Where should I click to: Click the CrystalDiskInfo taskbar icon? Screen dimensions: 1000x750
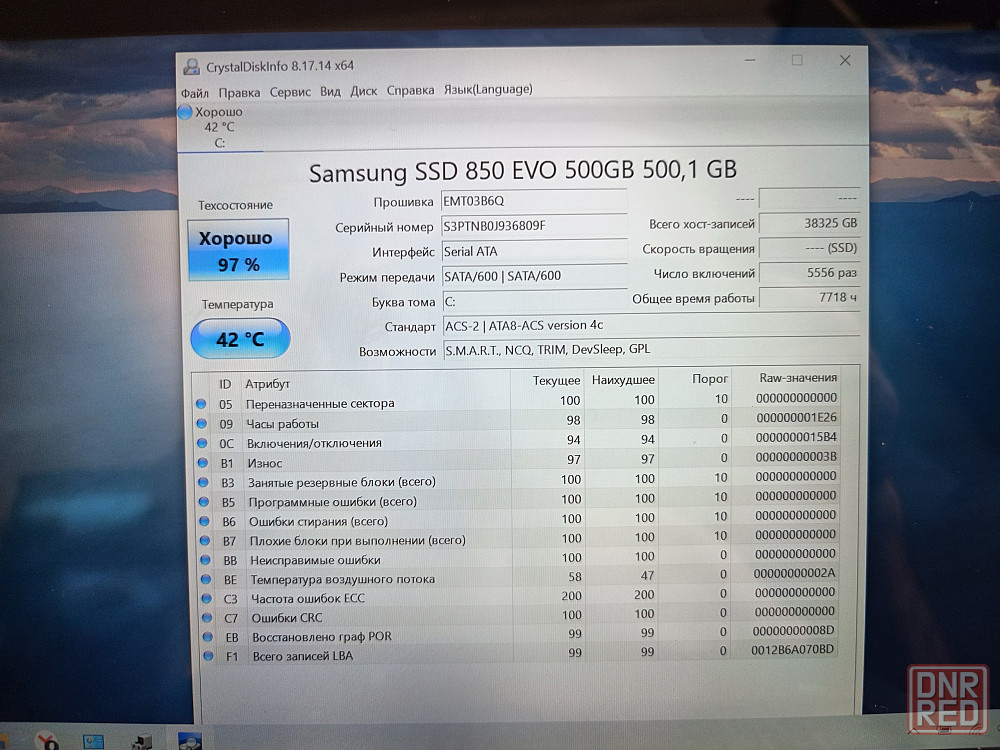point(190,741)
